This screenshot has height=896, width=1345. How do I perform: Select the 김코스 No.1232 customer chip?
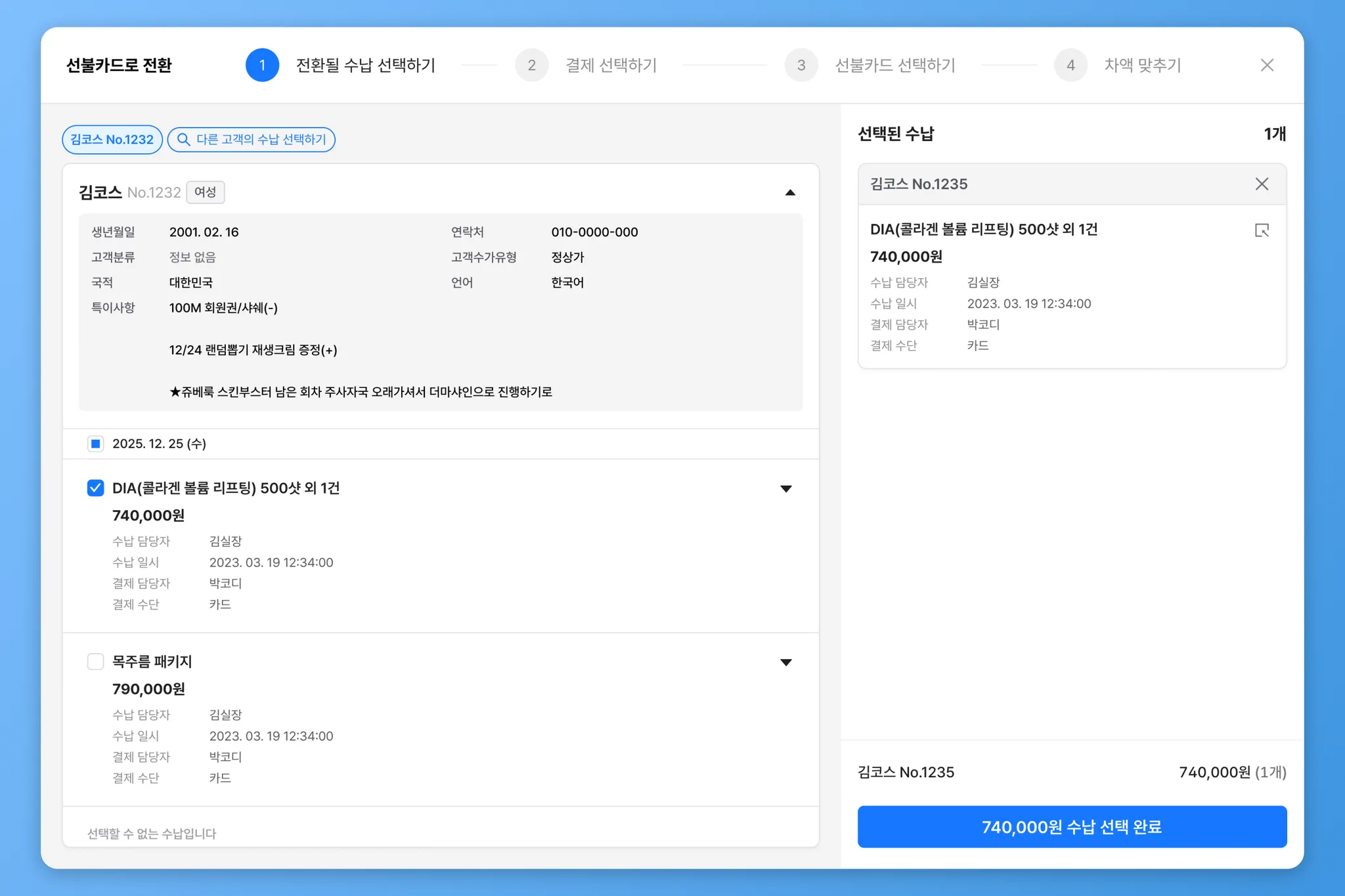[112, 140]
